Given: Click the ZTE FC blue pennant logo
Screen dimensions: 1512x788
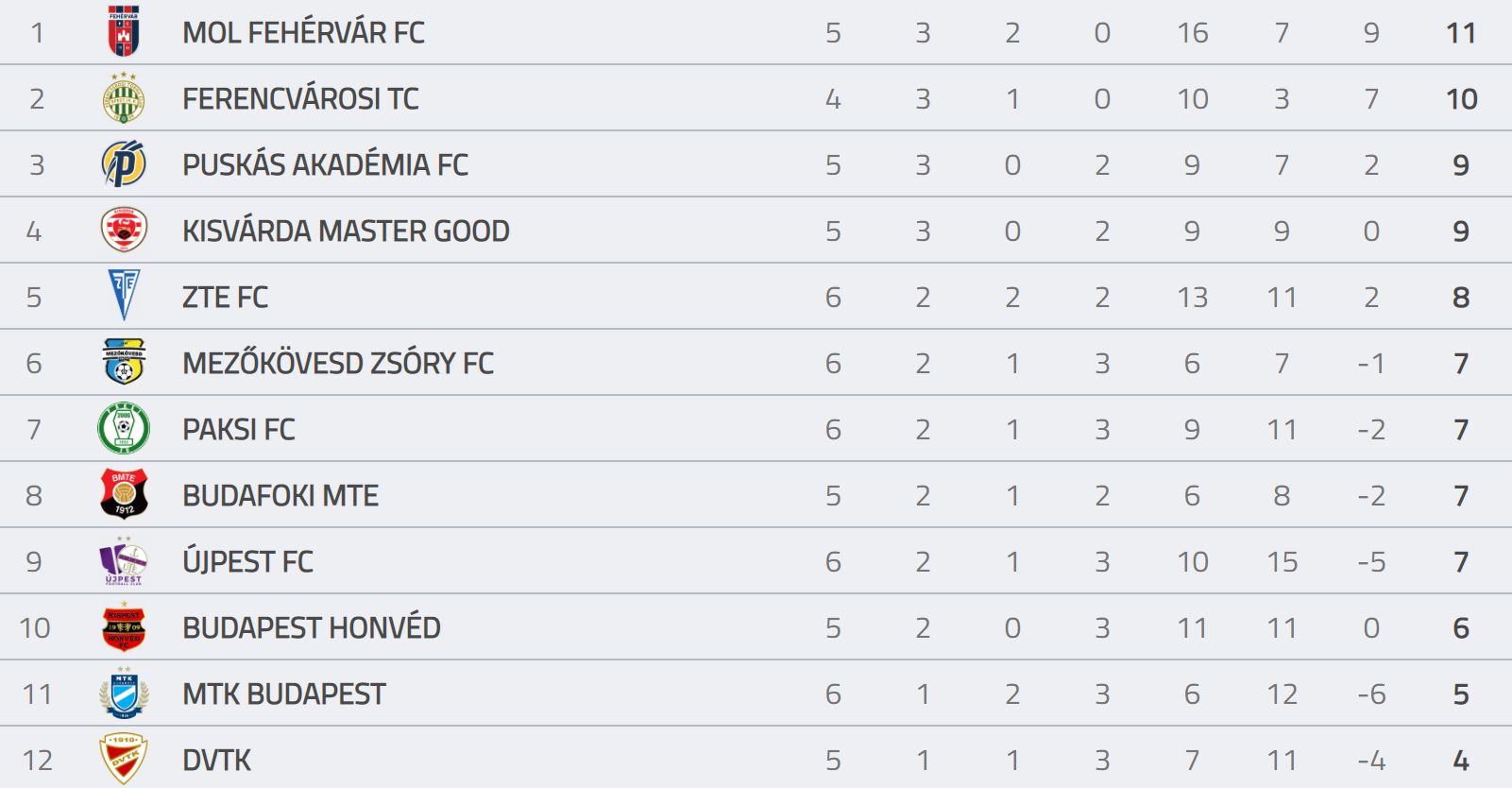Looking at the screenshot, I should click(x=124, y=295).
